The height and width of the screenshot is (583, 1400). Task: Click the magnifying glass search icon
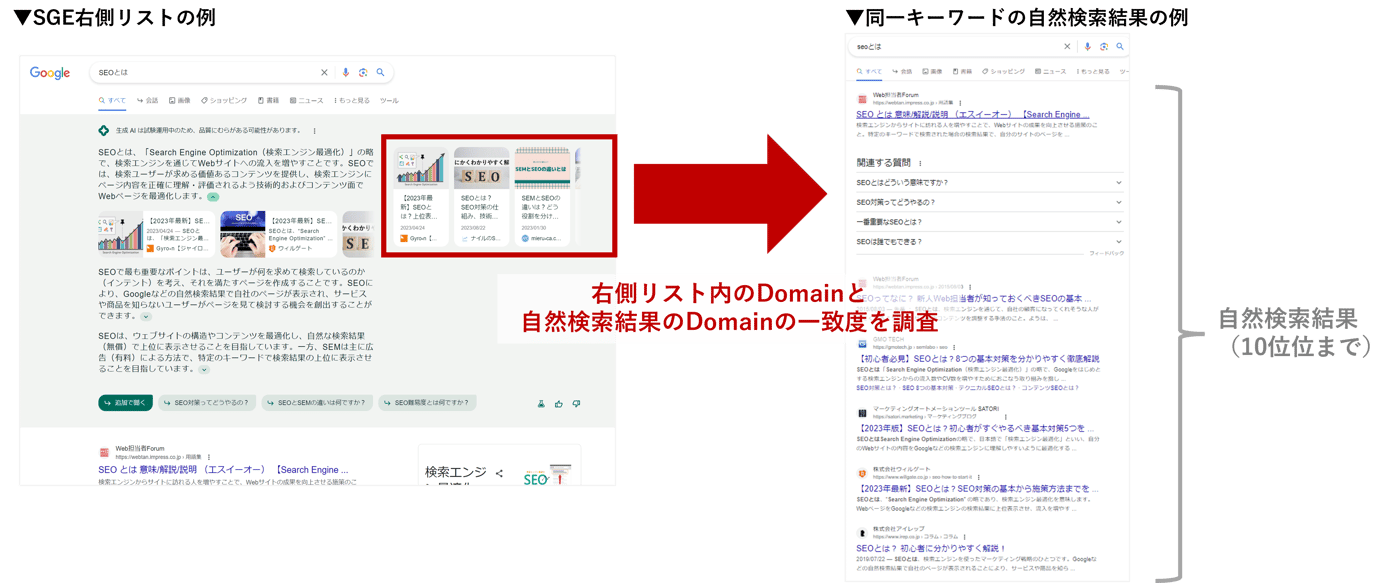click(x=380, y=73)
